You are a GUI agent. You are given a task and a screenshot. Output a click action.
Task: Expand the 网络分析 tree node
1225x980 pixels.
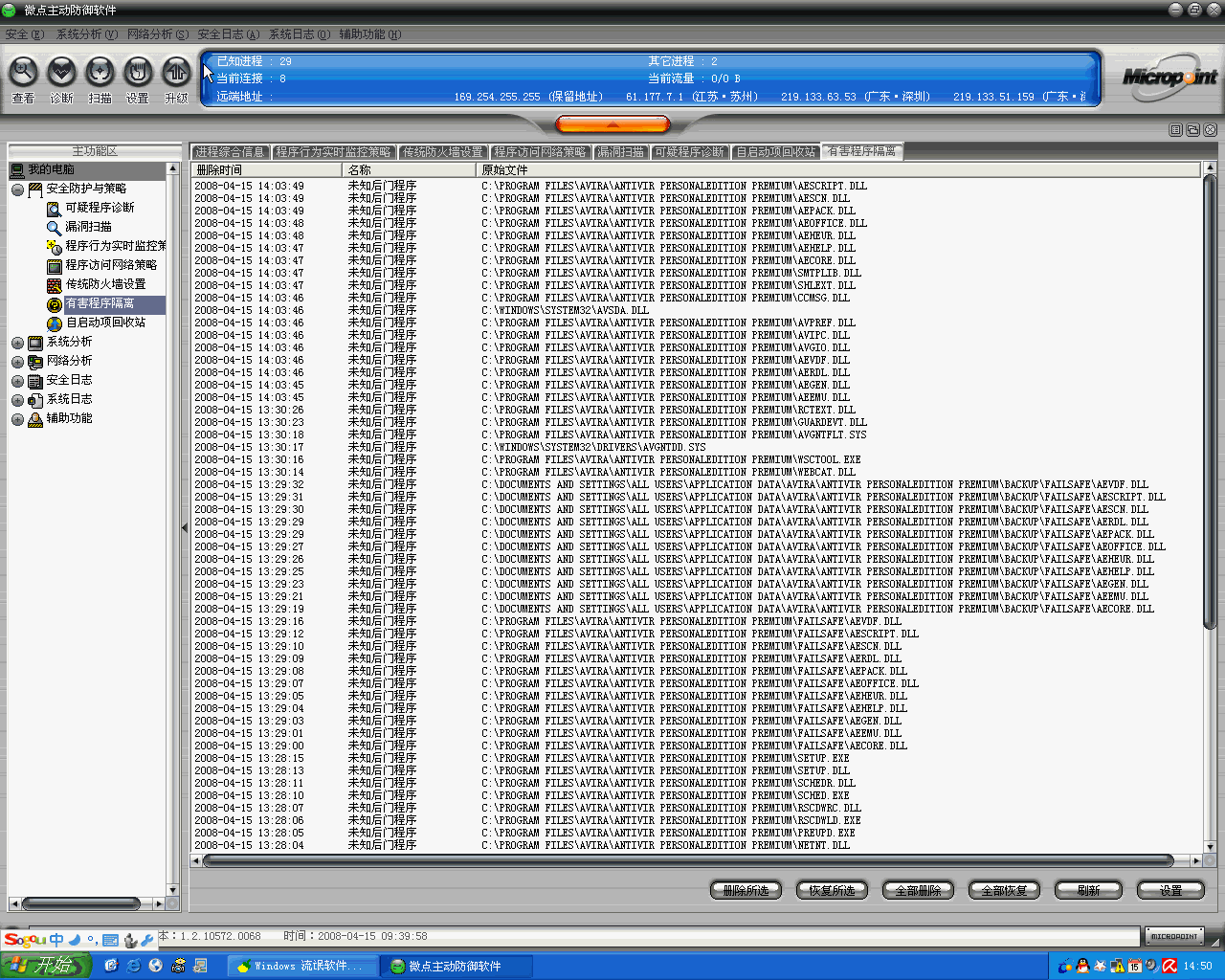[17, 362]
